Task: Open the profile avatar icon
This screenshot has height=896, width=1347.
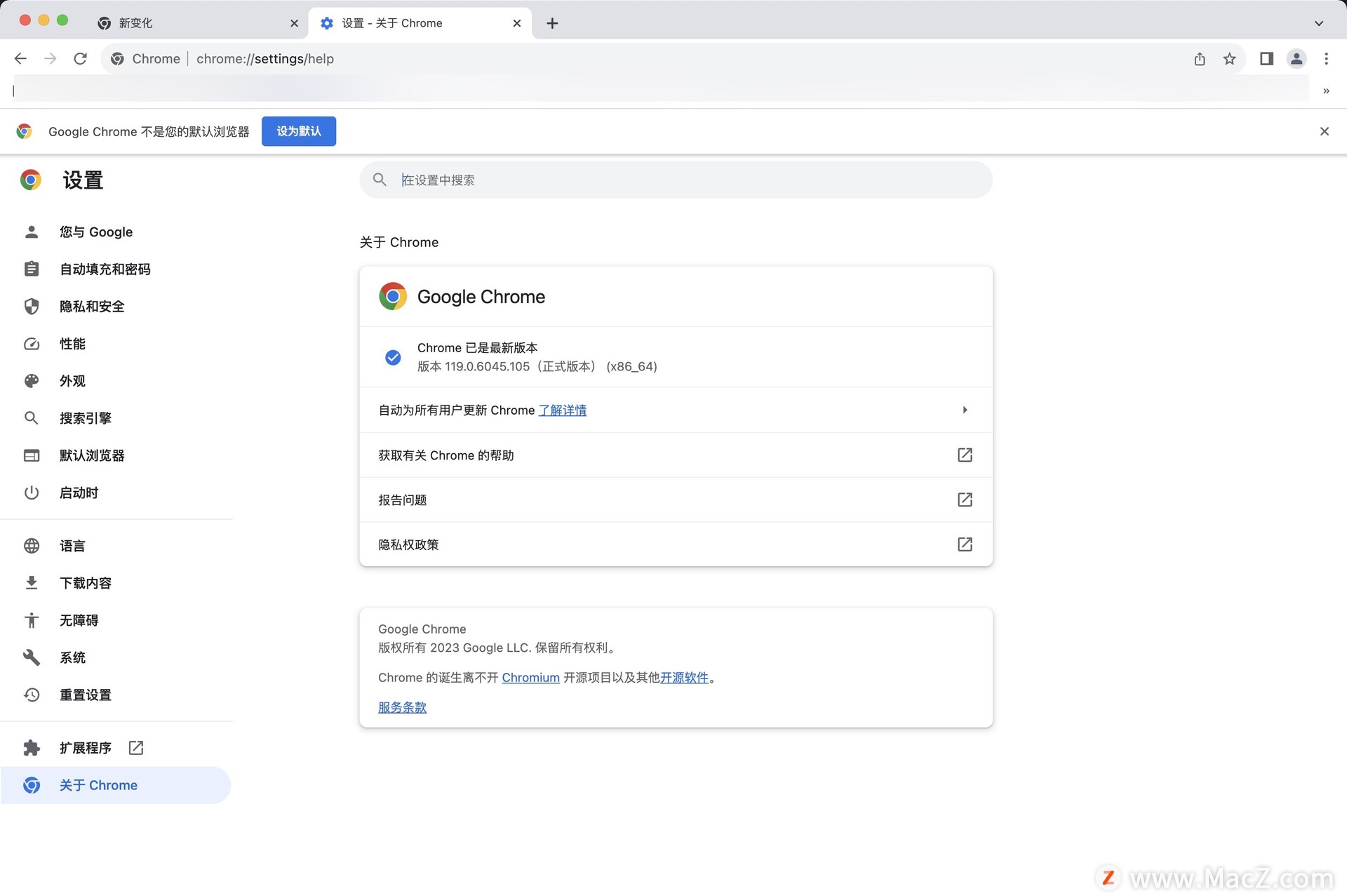Action: click(1296, 59)
